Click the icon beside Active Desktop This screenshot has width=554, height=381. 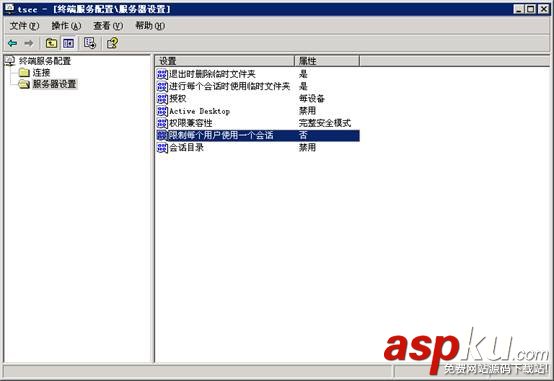pyautogui.click(x=162, y=111)
